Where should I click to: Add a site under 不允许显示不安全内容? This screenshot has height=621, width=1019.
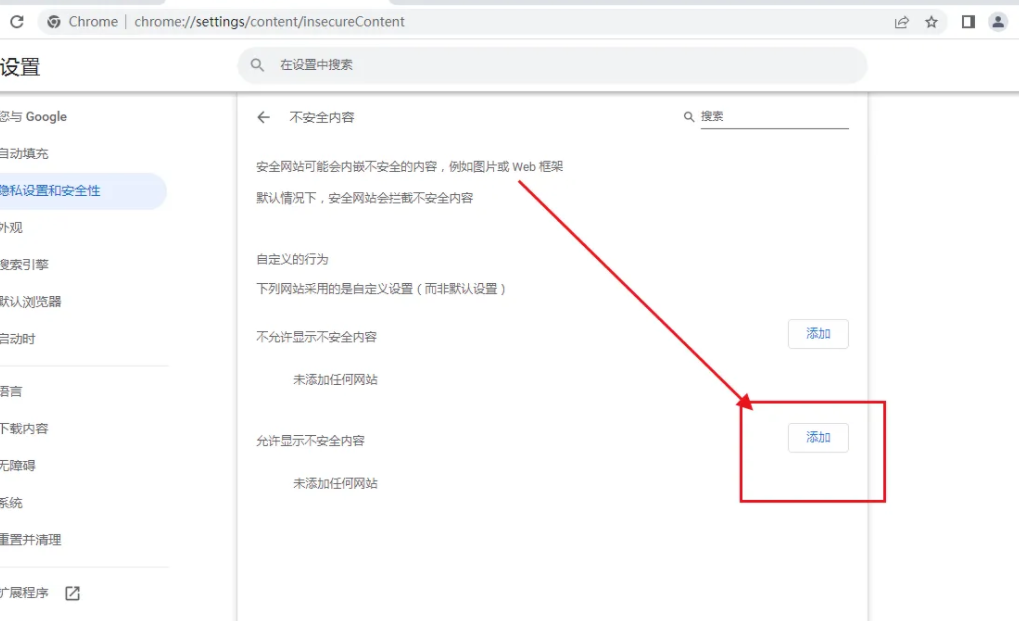tap(818, 334)
